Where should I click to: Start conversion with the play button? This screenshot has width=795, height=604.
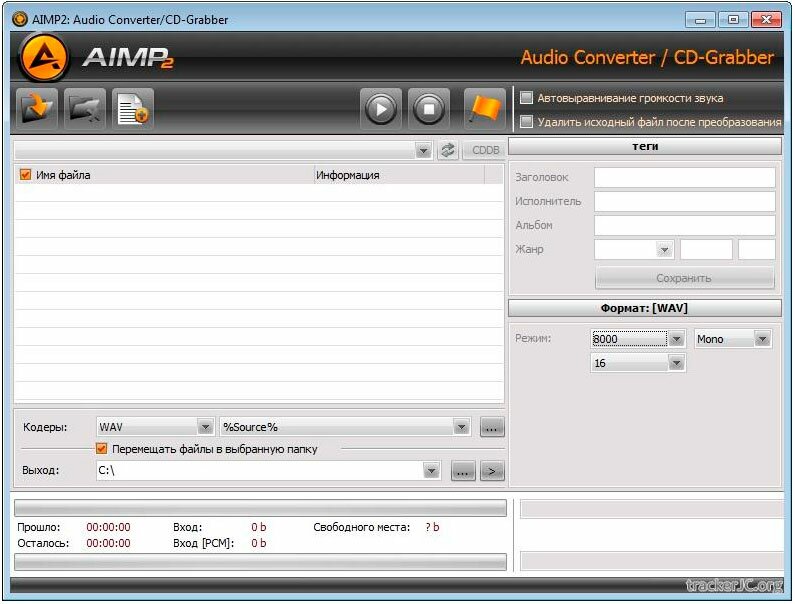click(381, 109)
